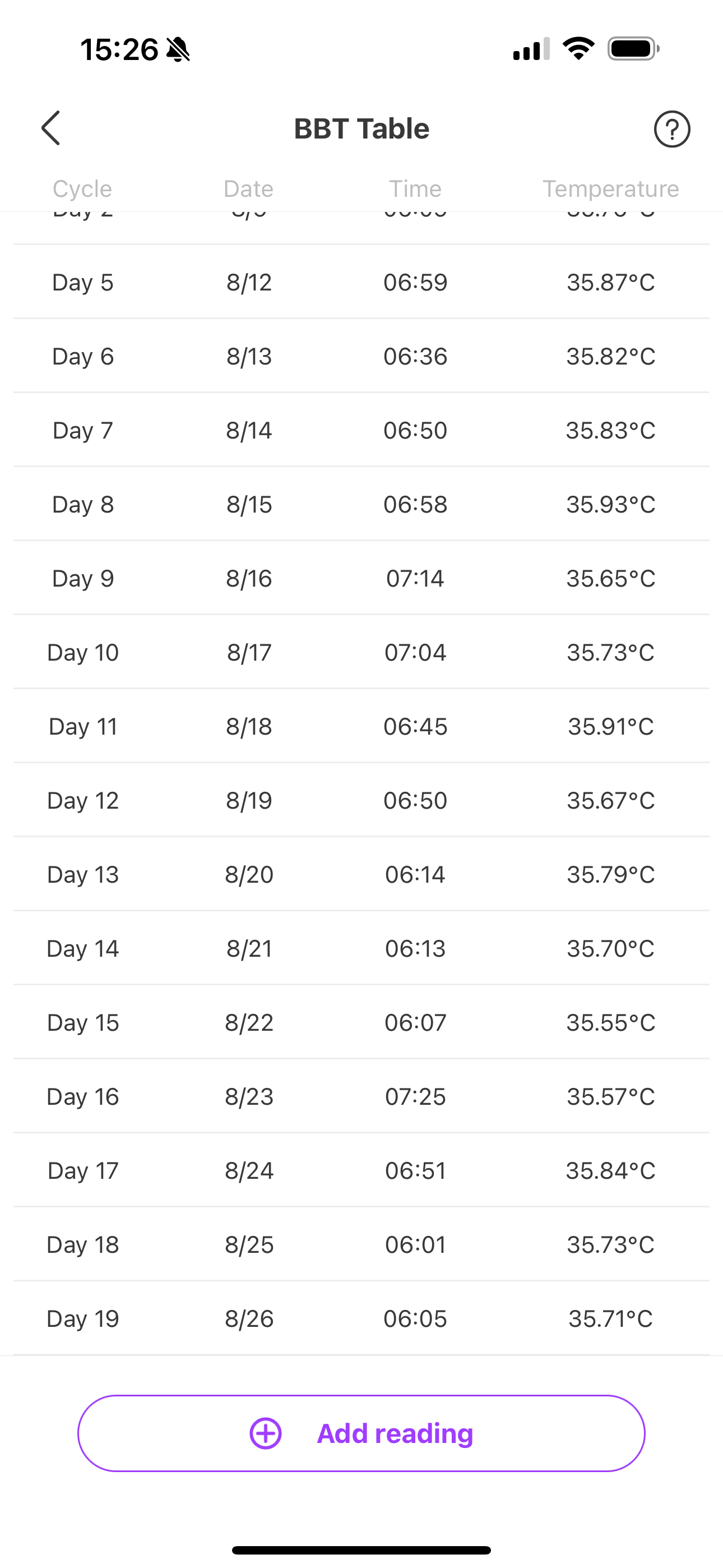Tap the 35.55°C temperature value

pos(610,1022)
